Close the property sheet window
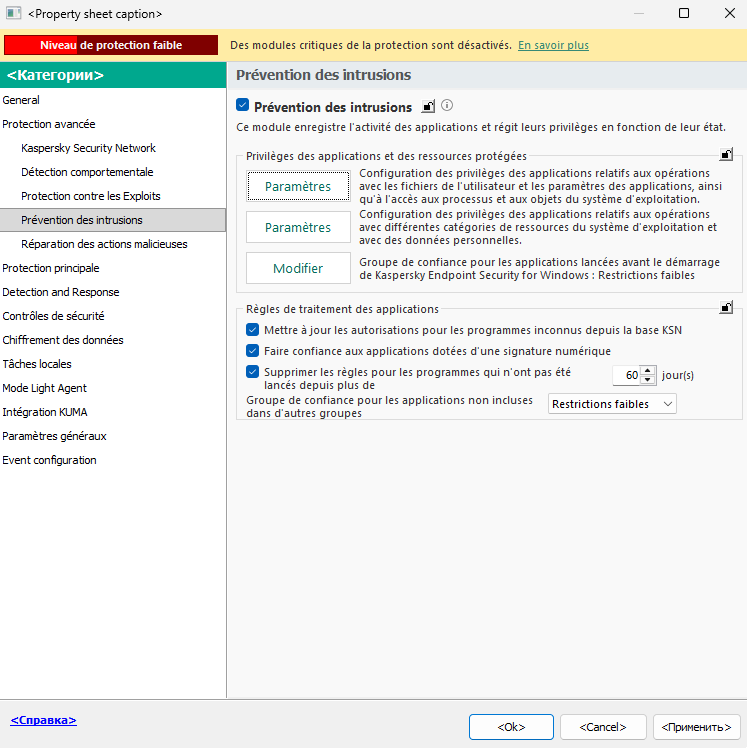Viewport: 747px width, 748px height. tap(729, 13)
